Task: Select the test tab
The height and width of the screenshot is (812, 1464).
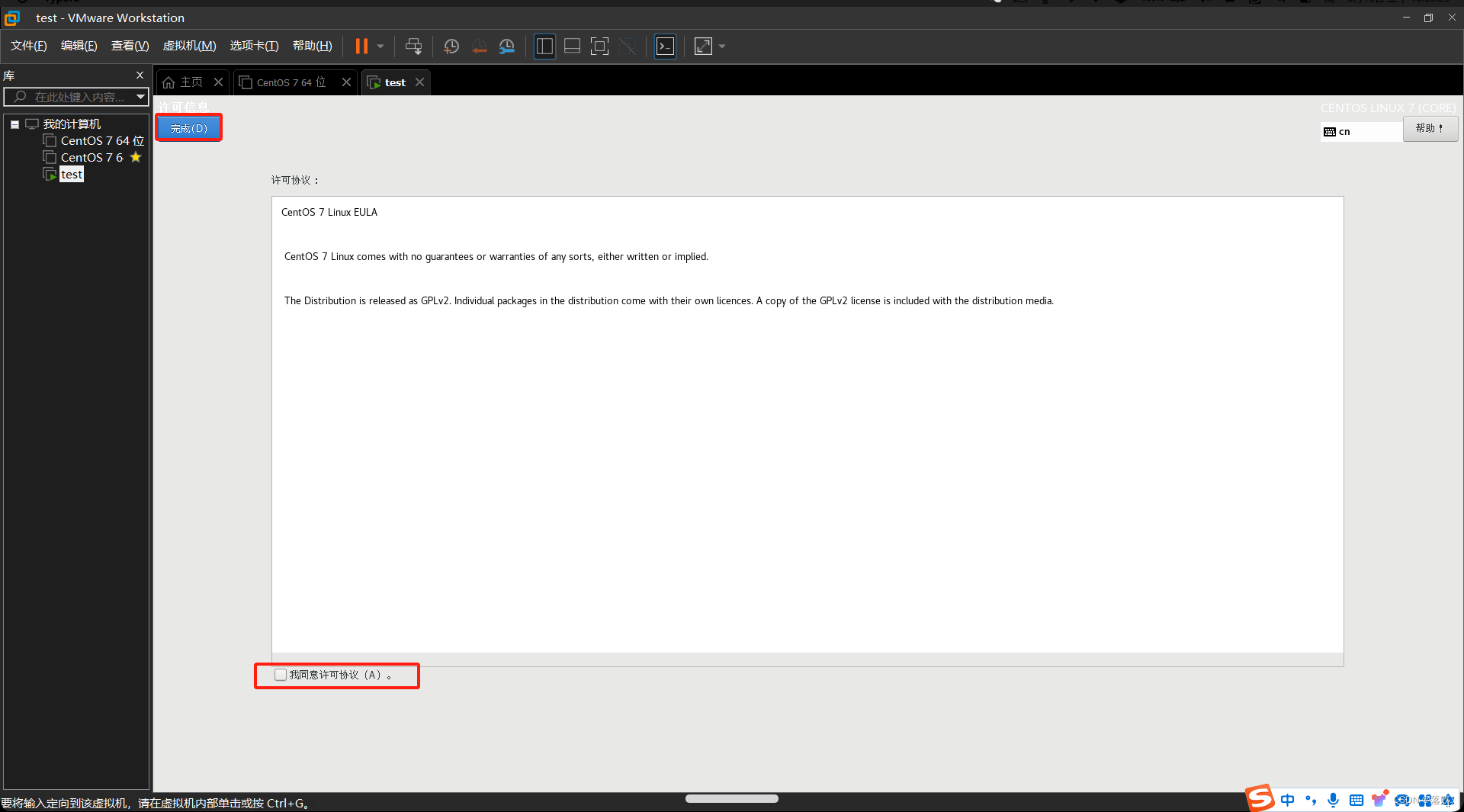Action: (395, 82)
